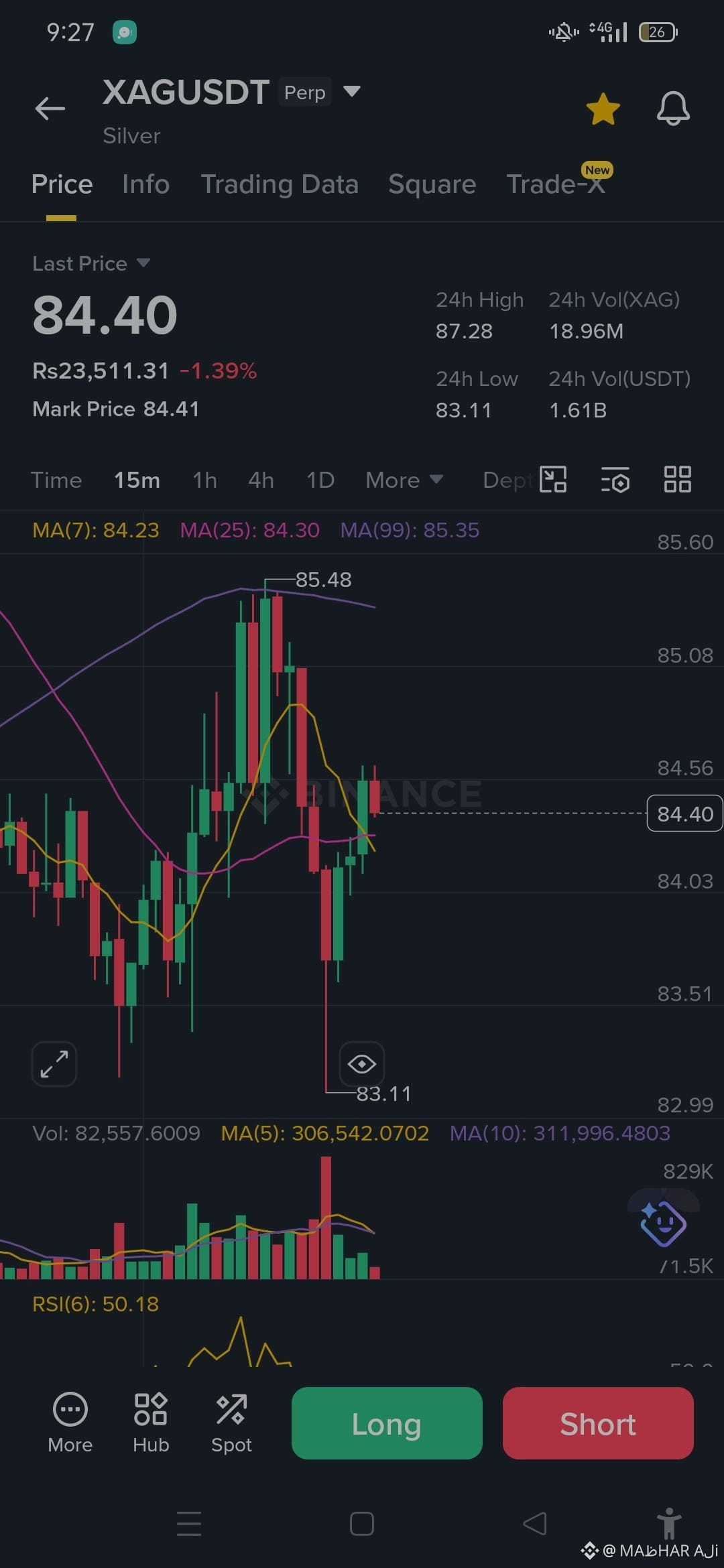Tap the Mark Price 84.41 text
This screenshot has height=1568, width=724.
tap(116, 409)
